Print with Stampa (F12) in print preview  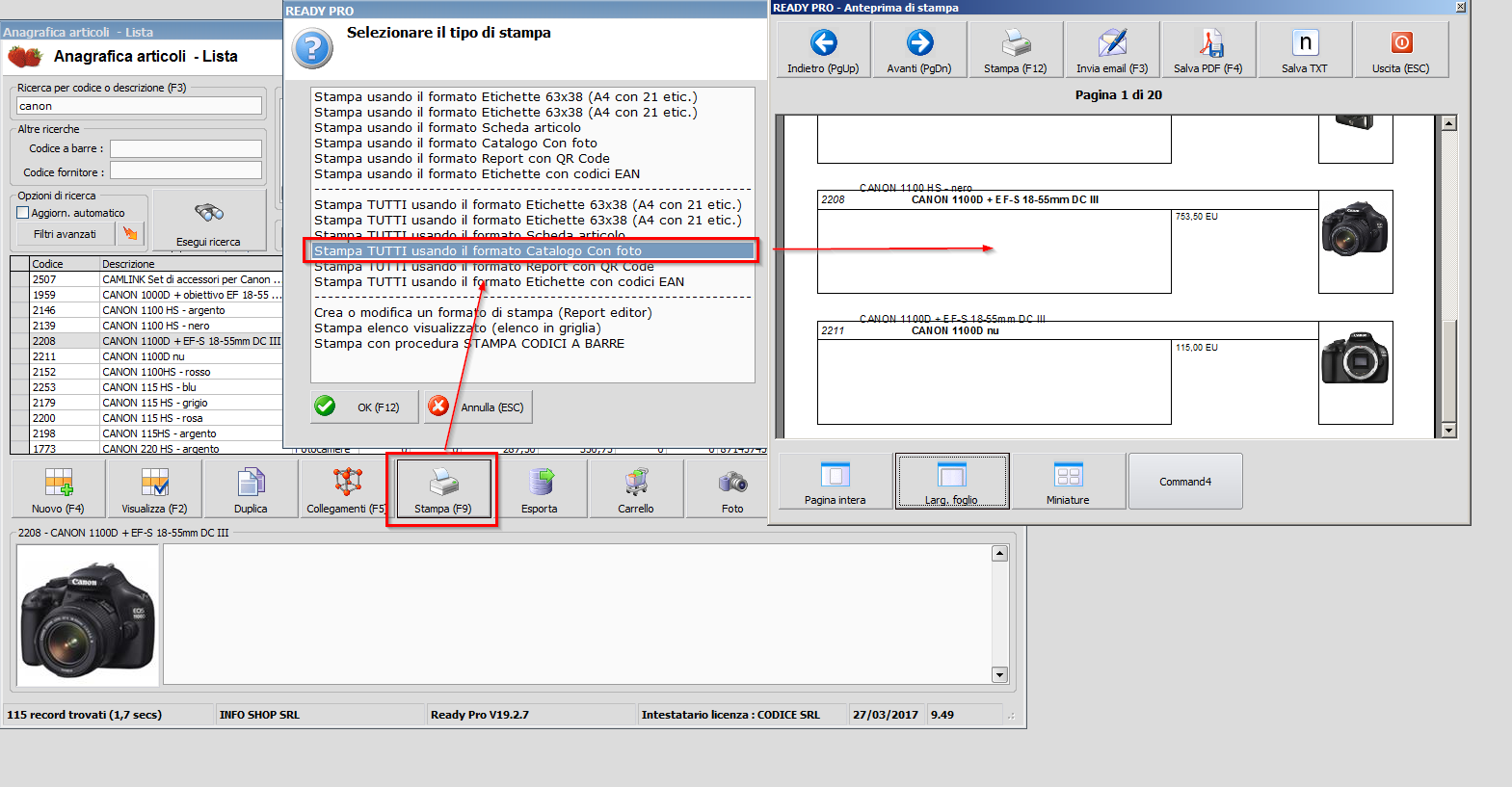pos(1016,50)
